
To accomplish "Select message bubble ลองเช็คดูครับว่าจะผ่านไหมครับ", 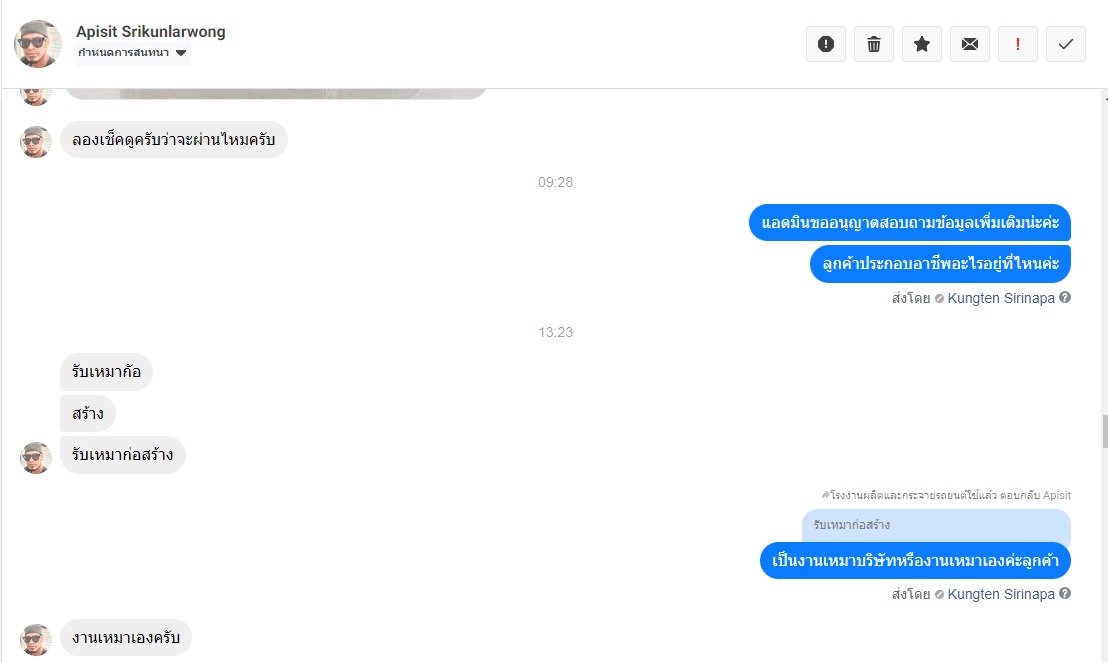I will click(174, 139).
